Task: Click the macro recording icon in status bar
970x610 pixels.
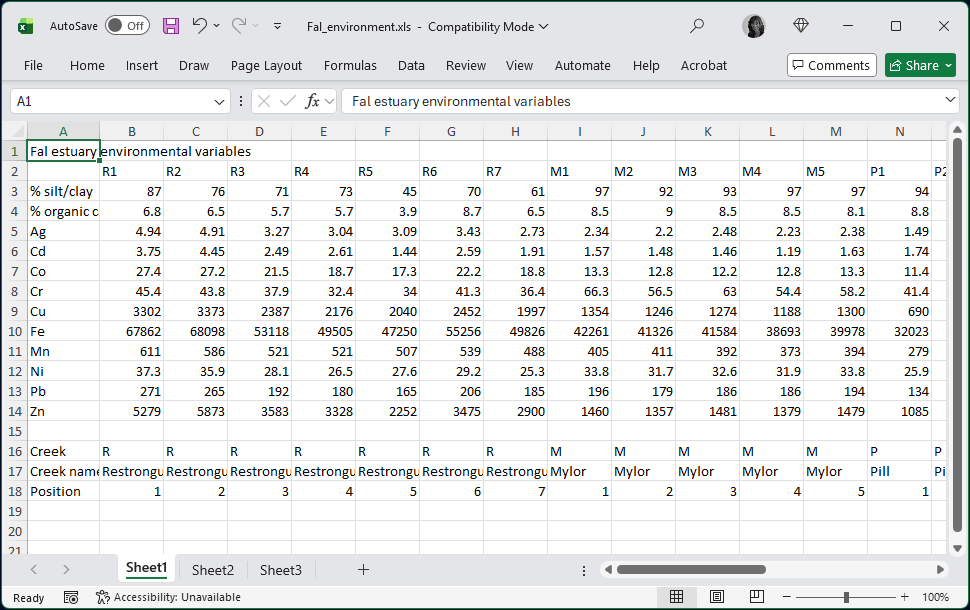Action: [x=68, y=597]
